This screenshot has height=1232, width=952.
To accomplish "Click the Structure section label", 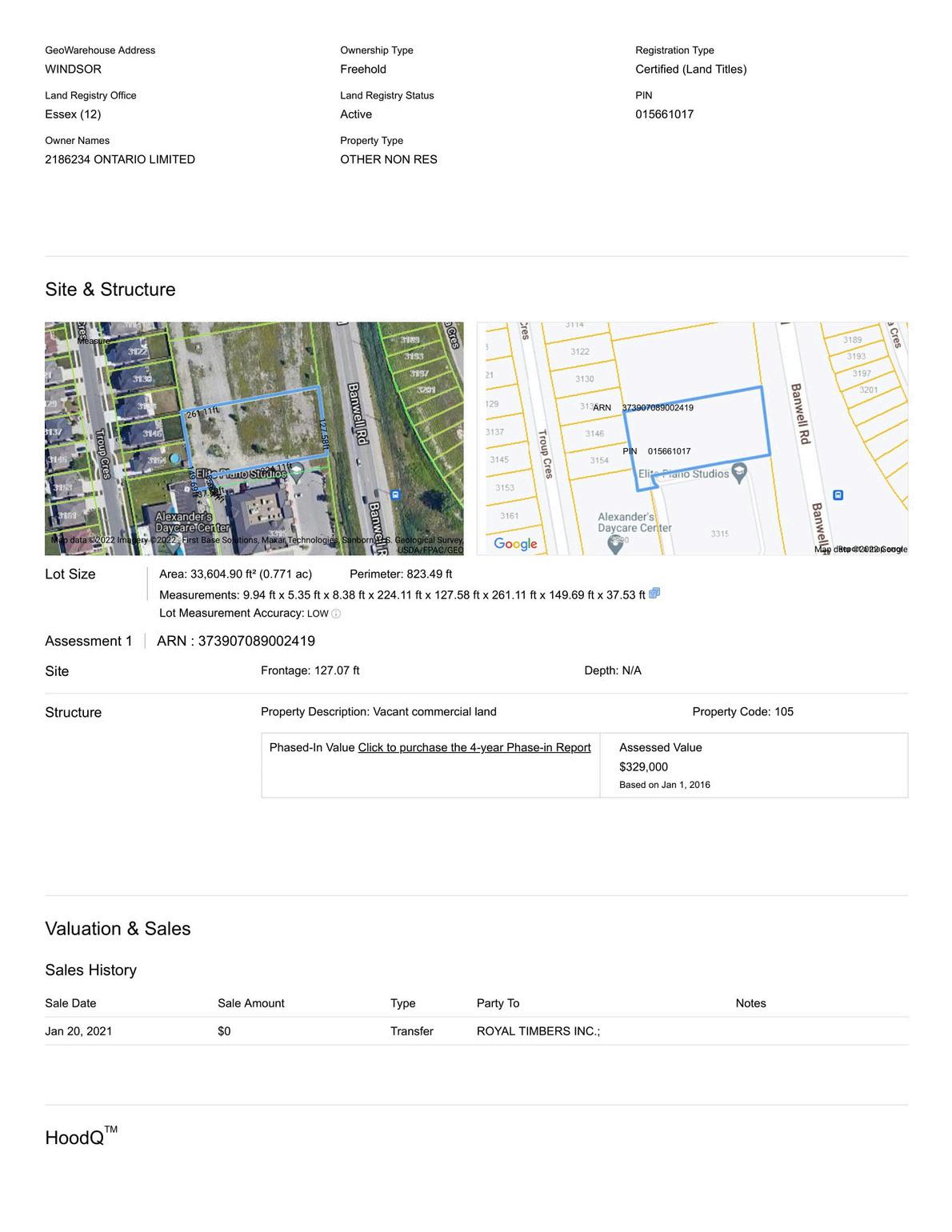I will pos(74,713).
